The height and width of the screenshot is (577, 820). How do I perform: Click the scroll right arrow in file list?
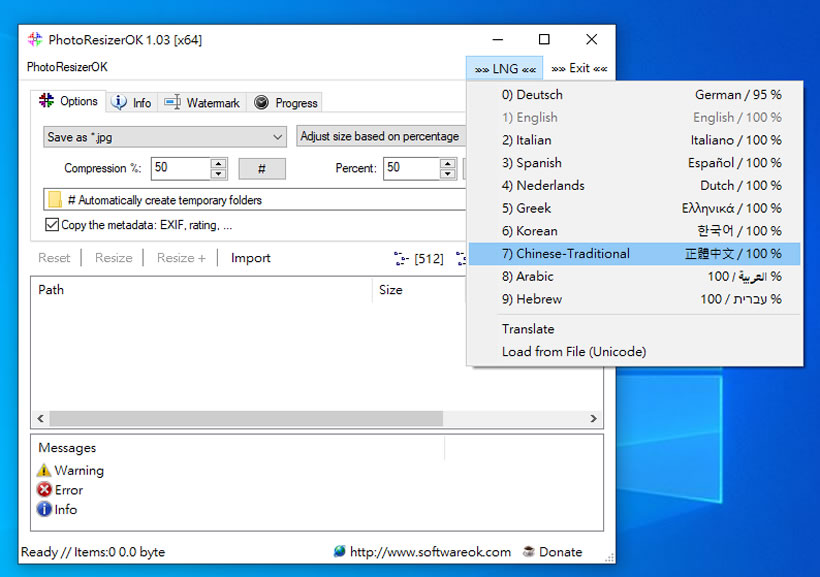pos(593,418)
